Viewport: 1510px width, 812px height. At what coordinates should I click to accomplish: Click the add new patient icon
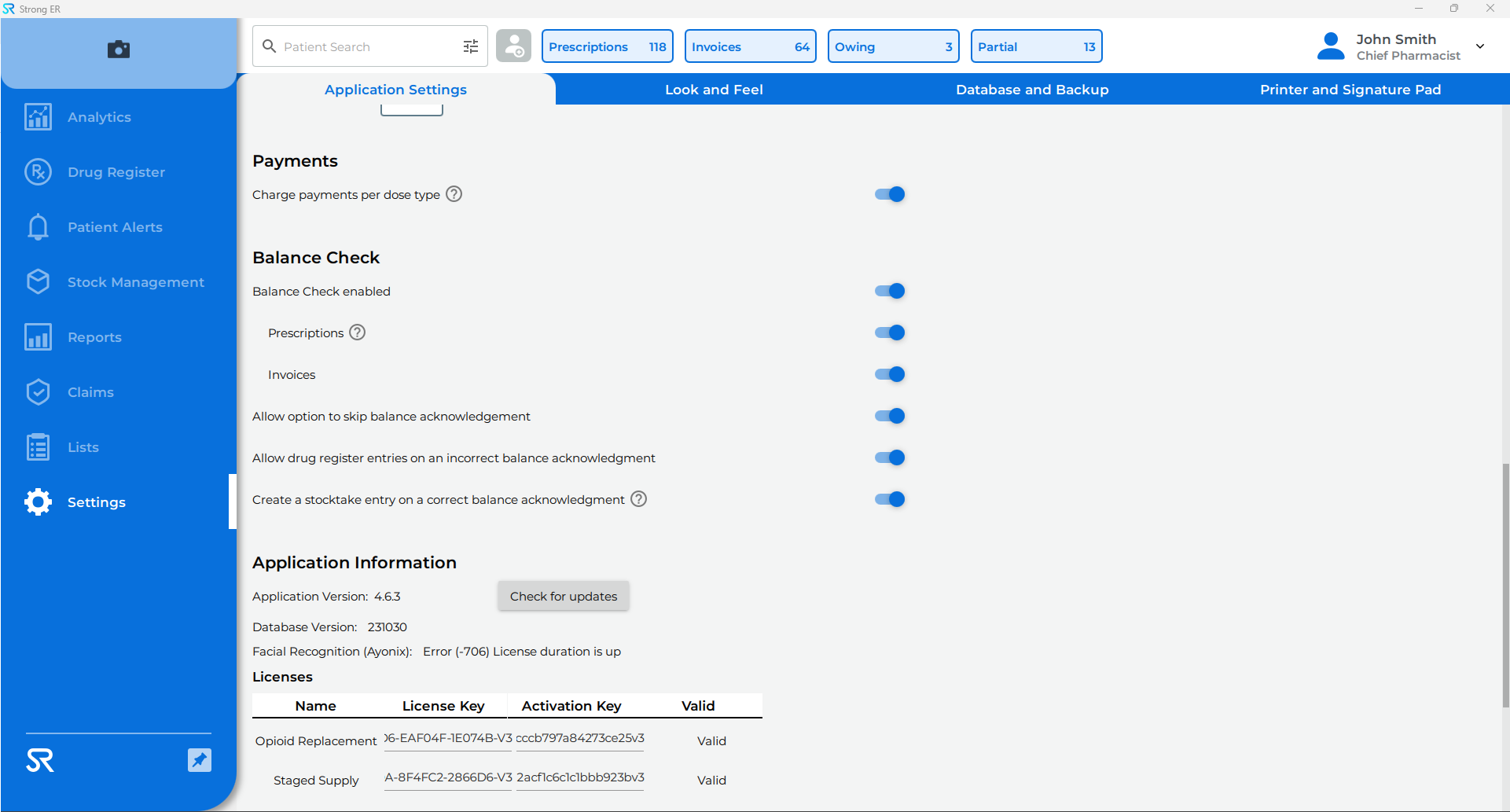pyautogui.click(x=513, y=46)
